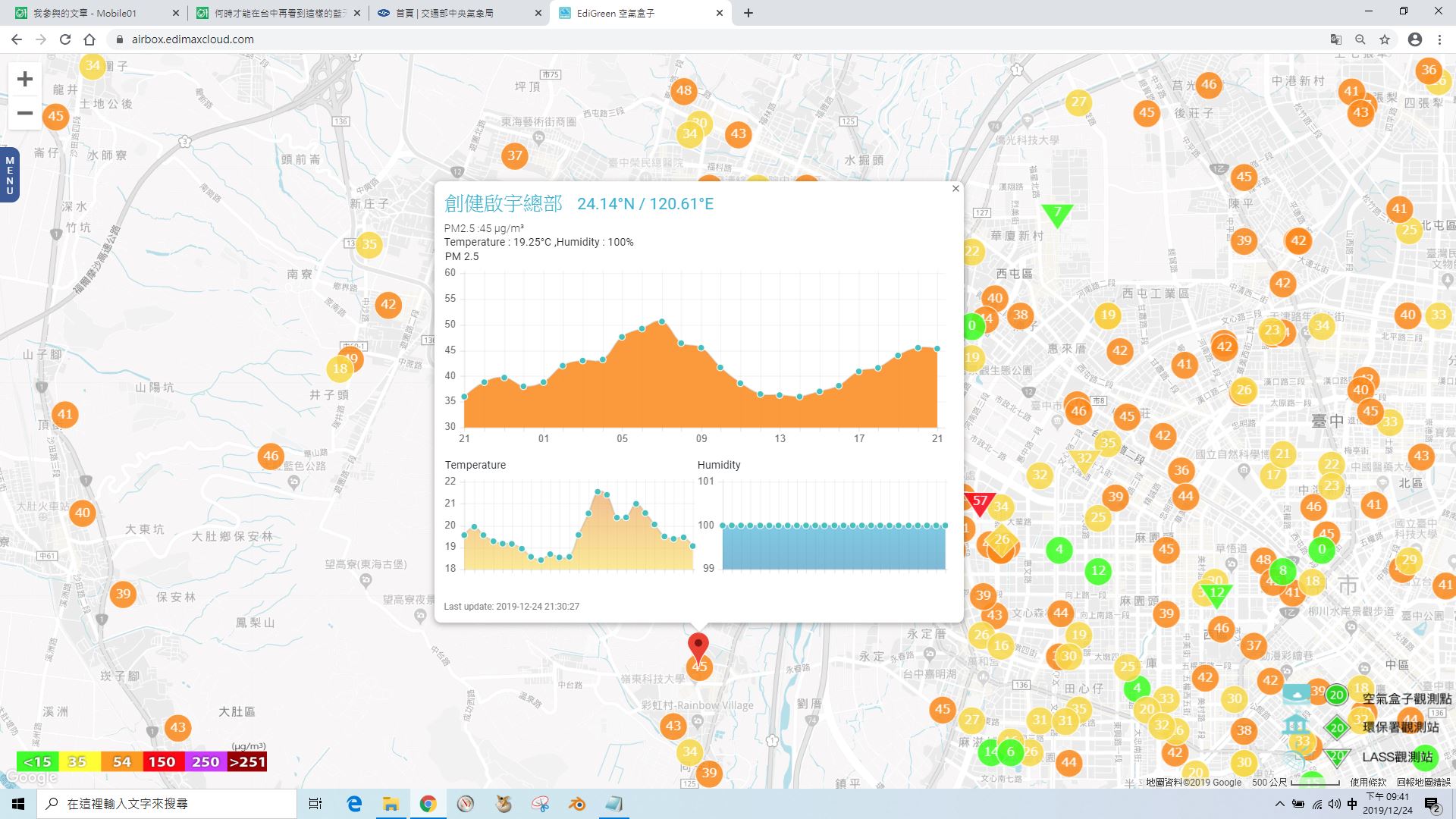This screenshot has height=819, width=1456.
Task: Select the yellow 16 marker
Action: [1001, 645]
